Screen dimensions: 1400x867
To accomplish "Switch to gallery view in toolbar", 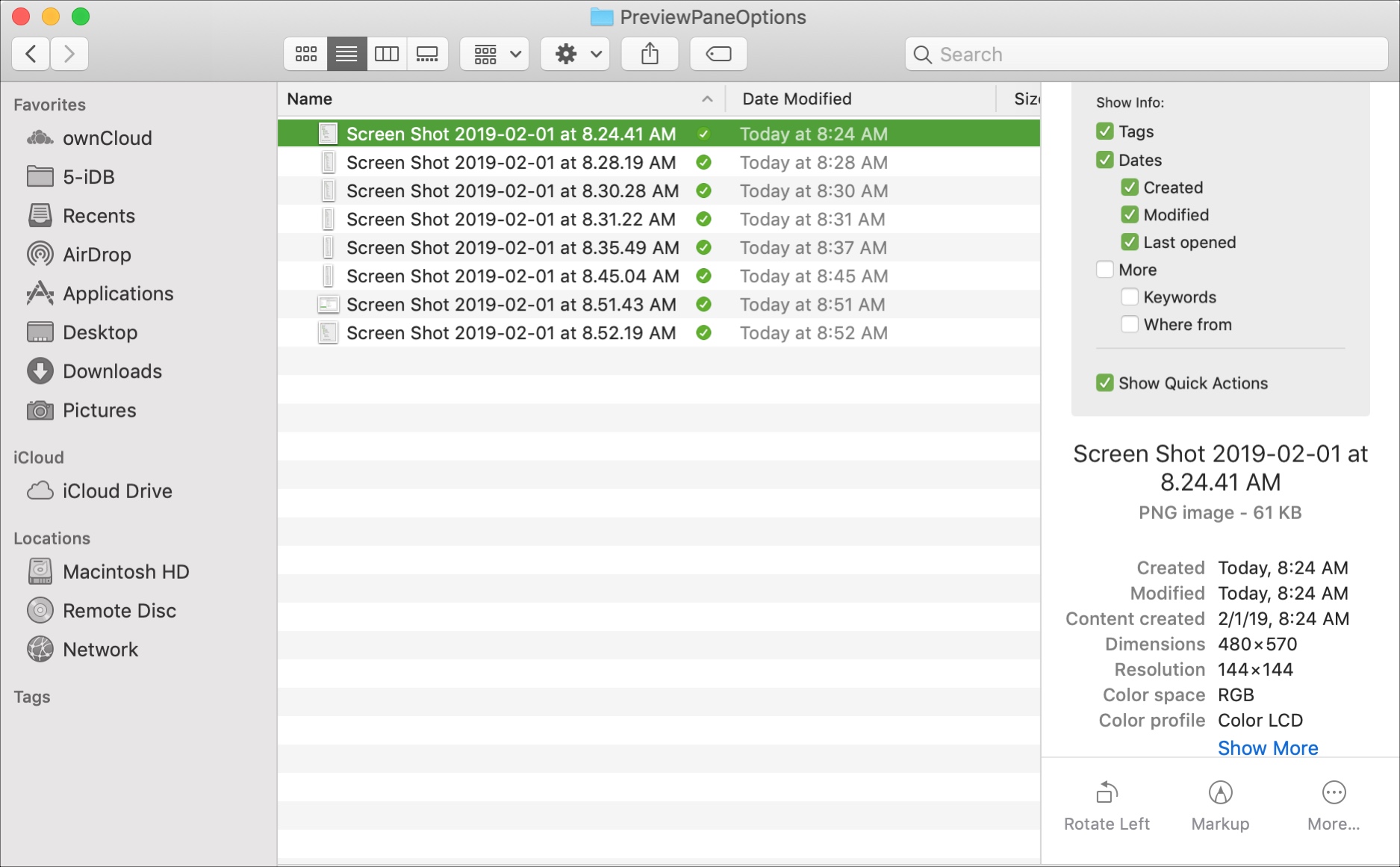I will (427, 54).
